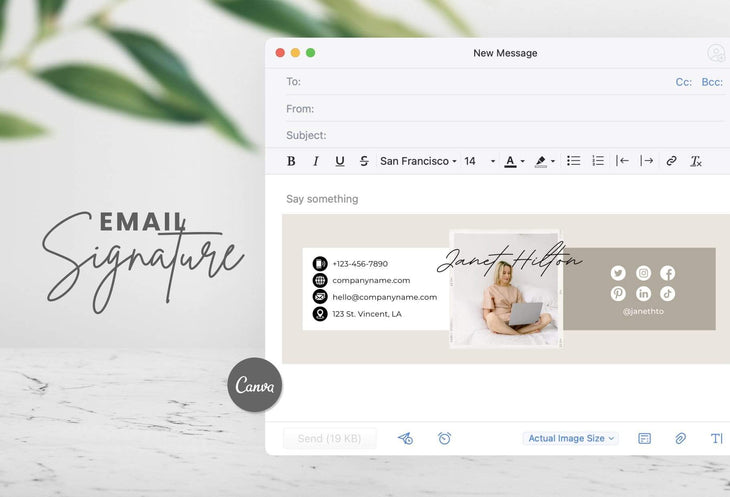
Task: Insert a bulleted list
Action: [574, 161]
